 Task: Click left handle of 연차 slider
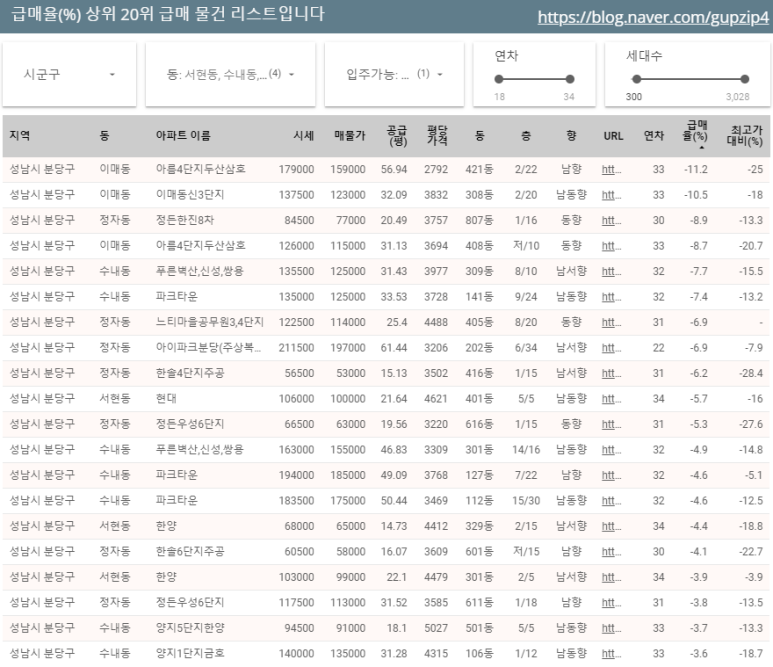pyautogui.click(x=499, y=79)
